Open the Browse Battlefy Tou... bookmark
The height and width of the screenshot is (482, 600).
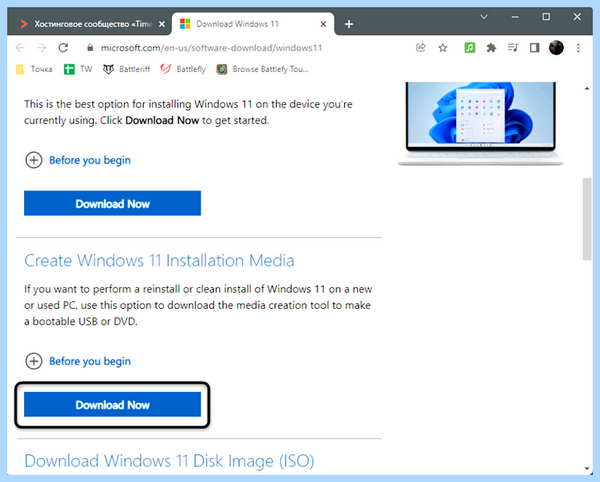coord(262,69)
